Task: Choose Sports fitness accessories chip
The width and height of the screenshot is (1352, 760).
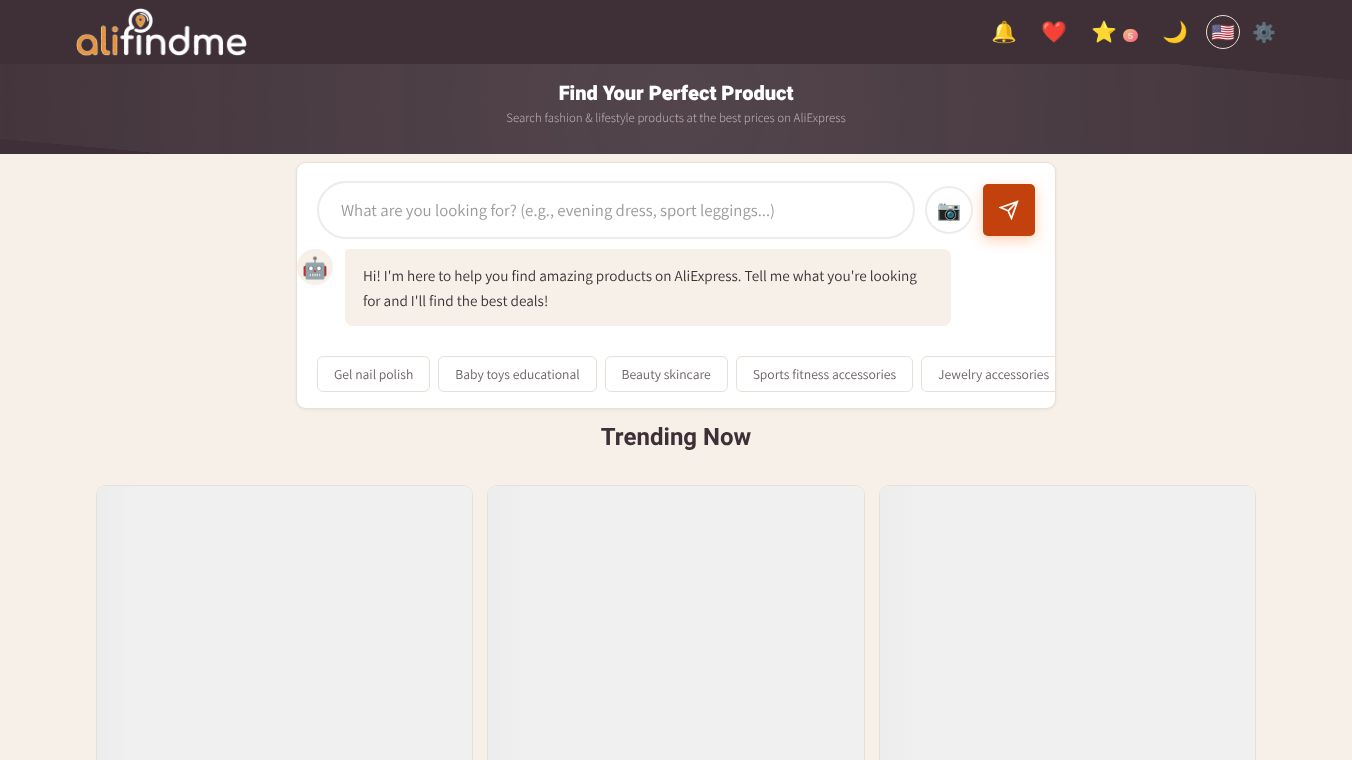Action: coord(824,374)
